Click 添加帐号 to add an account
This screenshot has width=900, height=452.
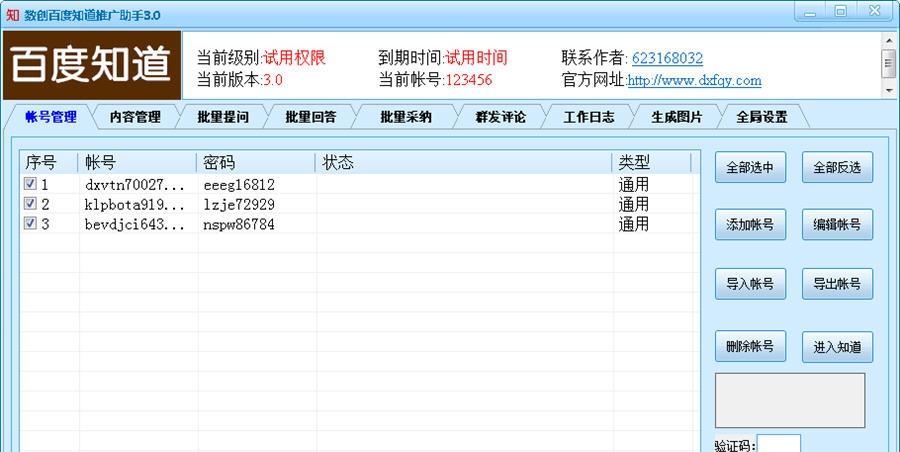click(750, 225)
